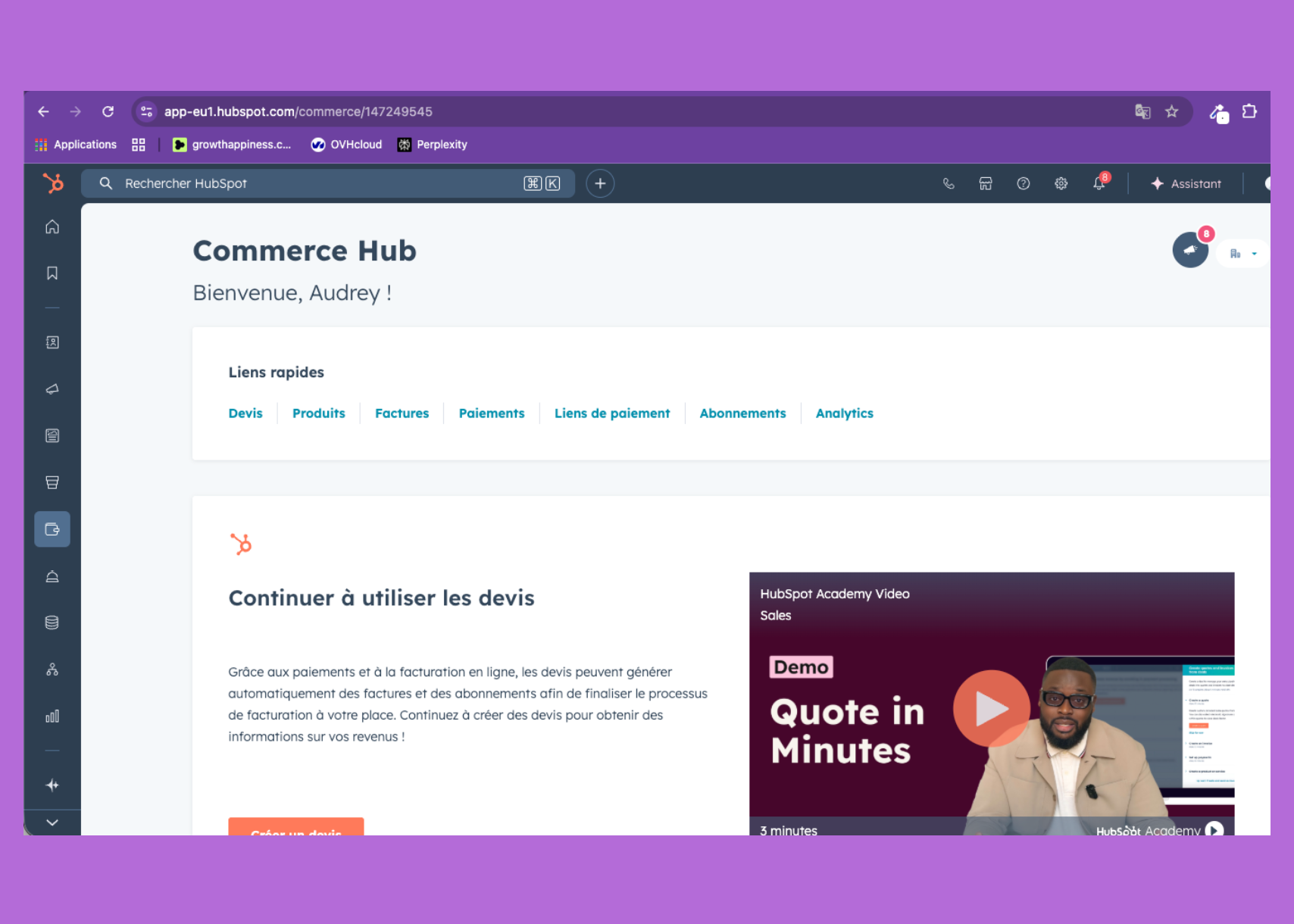The width and height of the screenshot is (1294, 924).
Task: Open the CRM contacts icon in sidebar
Action: tap(52, 342)
